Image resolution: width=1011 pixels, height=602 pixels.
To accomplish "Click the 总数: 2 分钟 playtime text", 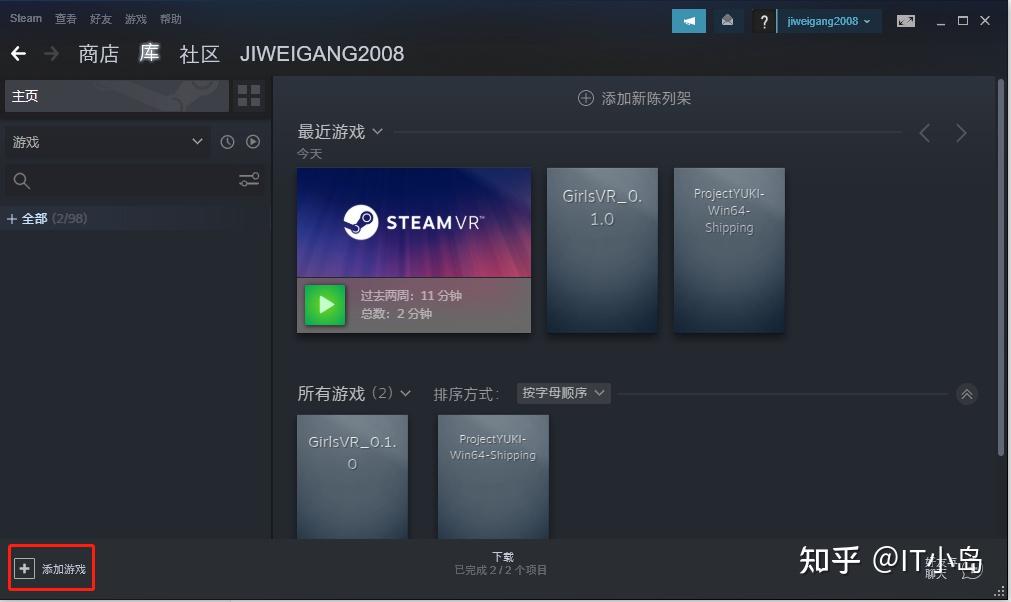I will tap(396, 314).
